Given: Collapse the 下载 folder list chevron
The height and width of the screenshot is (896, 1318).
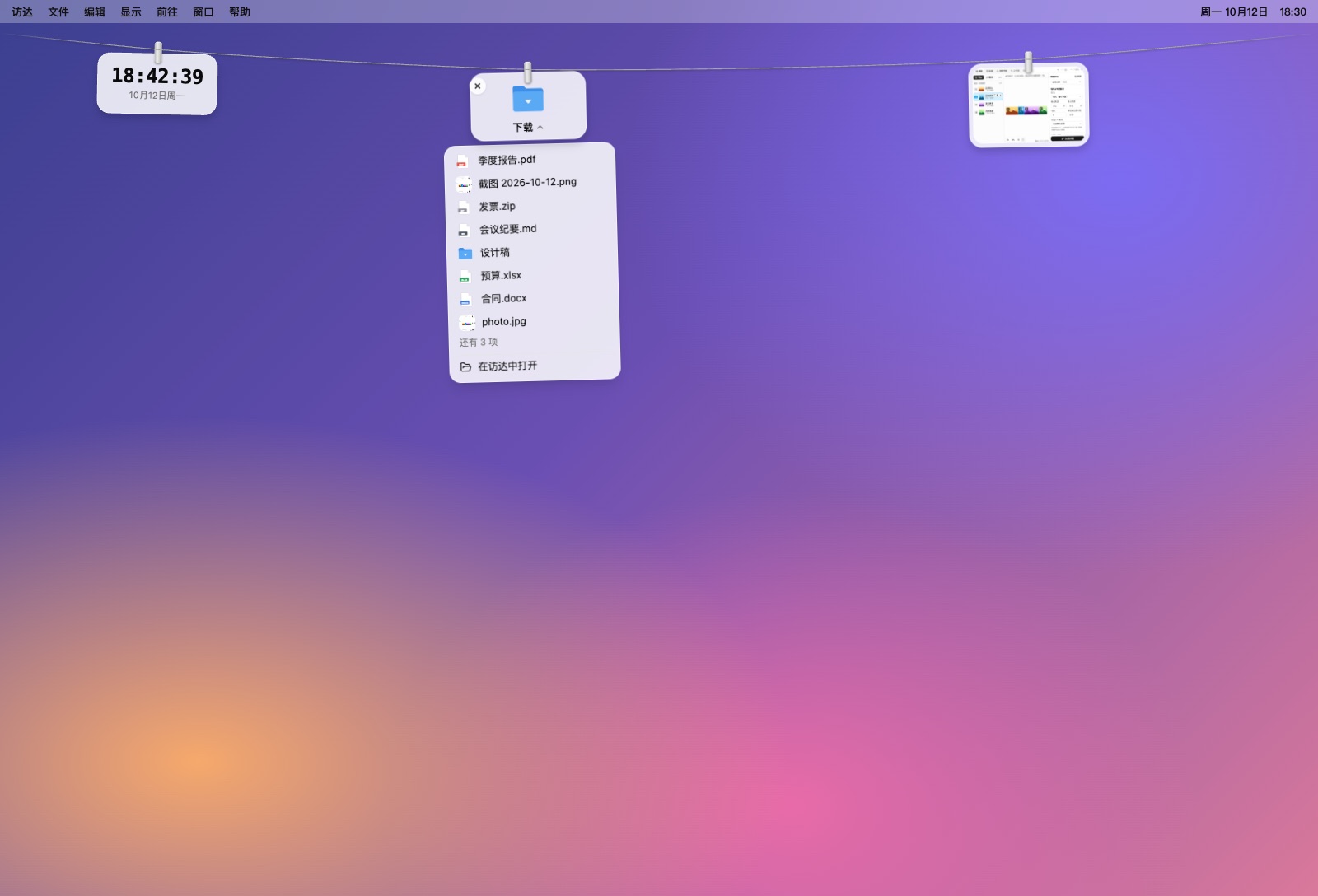Looking at the screenshot, I should point(540,127).
